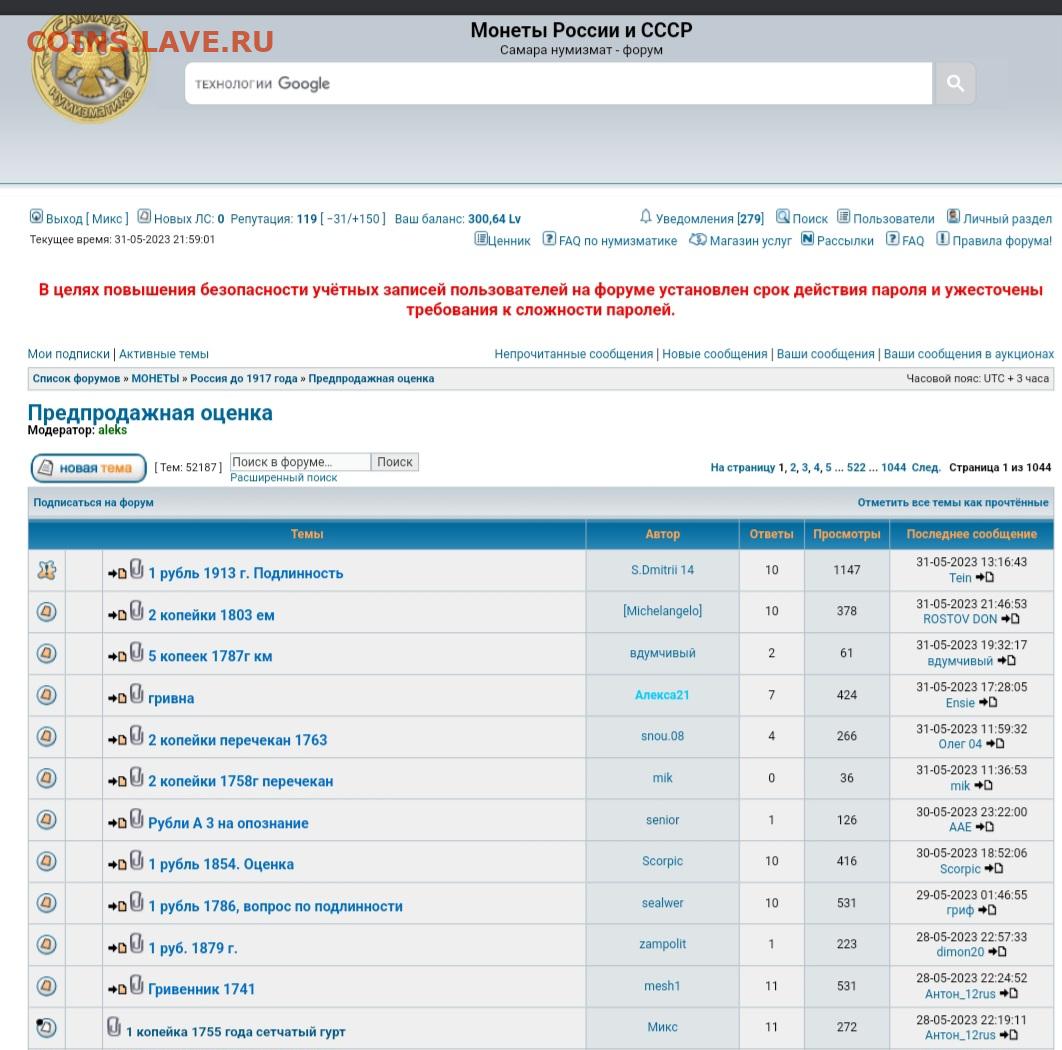Open topic Рубли А 3 на опознание
Screen dimensions: 1062x1050
point(228,823)
